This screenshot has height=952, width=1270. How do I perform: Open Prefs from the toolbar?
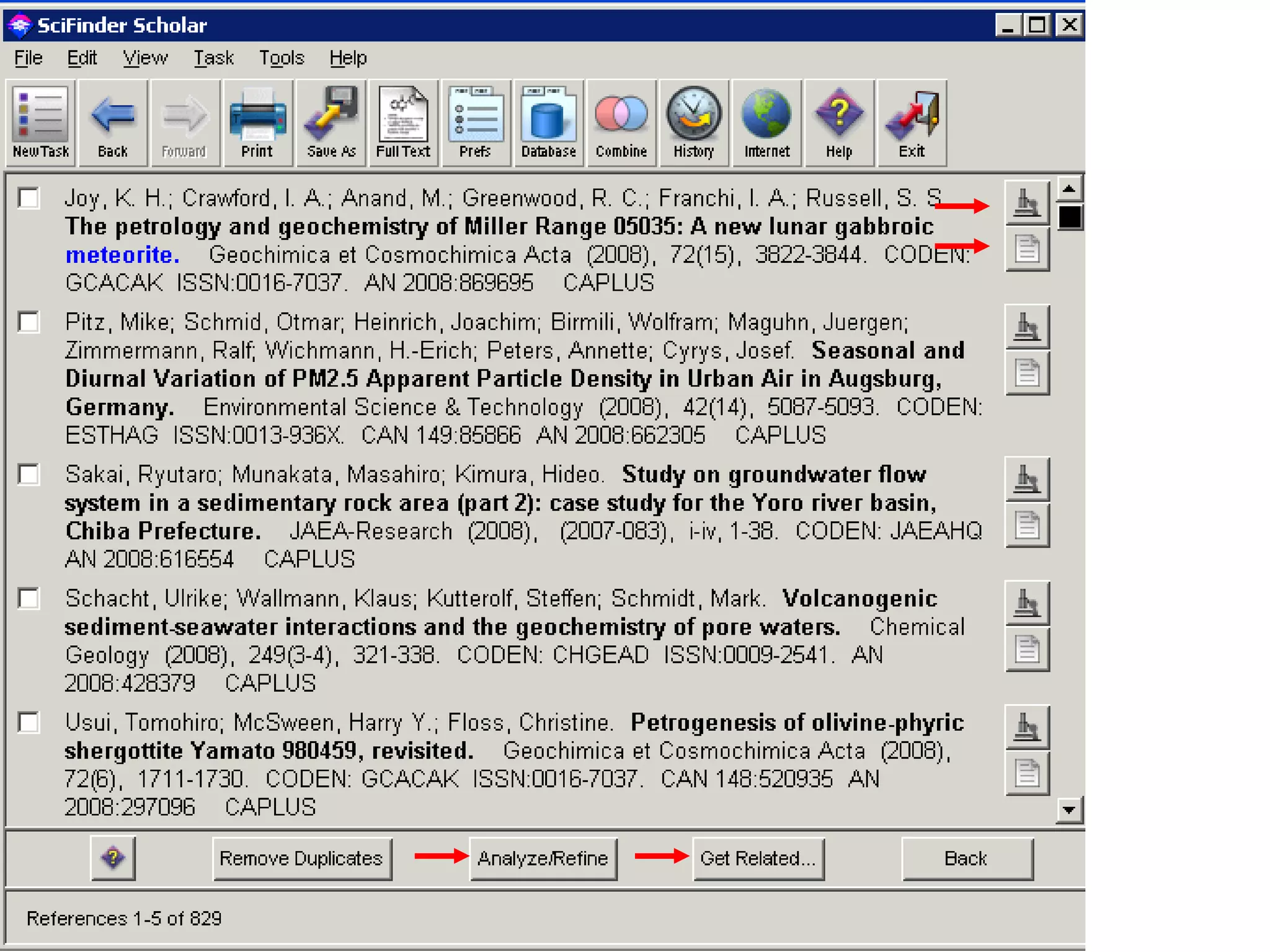click(476, 123)
